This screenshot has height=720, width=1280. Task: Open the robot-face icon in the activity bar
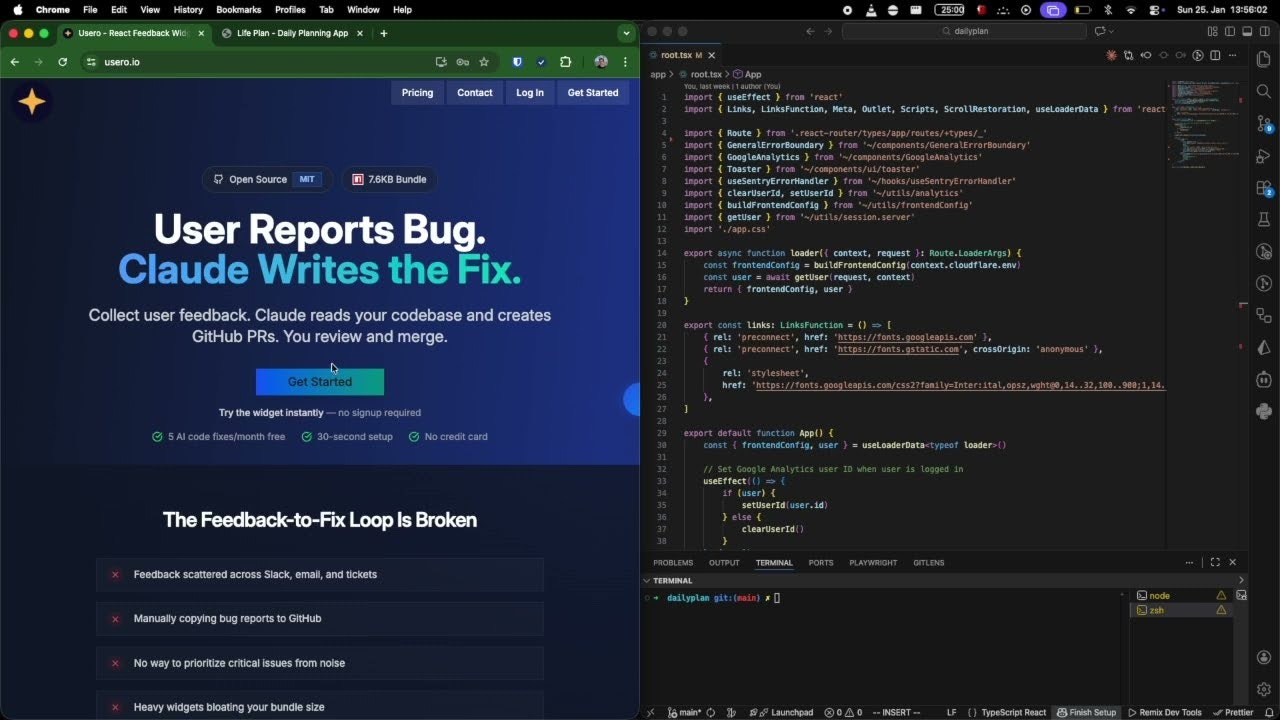tap(1264, 379)
